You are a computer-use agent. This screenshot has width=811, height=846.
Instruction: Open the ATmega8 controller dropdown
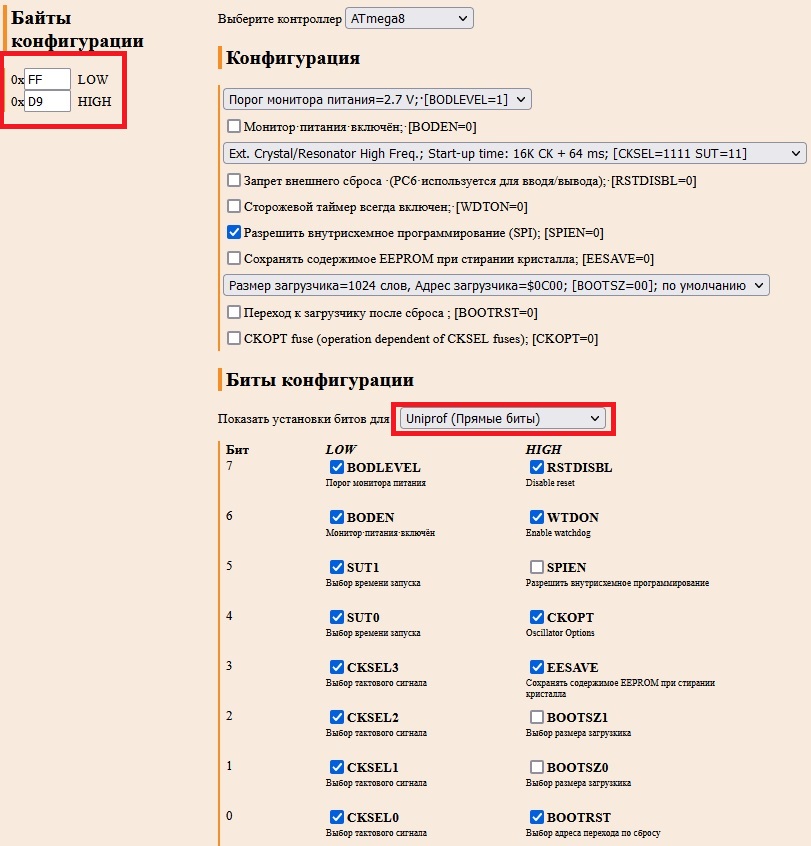click(x=408, y=18)
